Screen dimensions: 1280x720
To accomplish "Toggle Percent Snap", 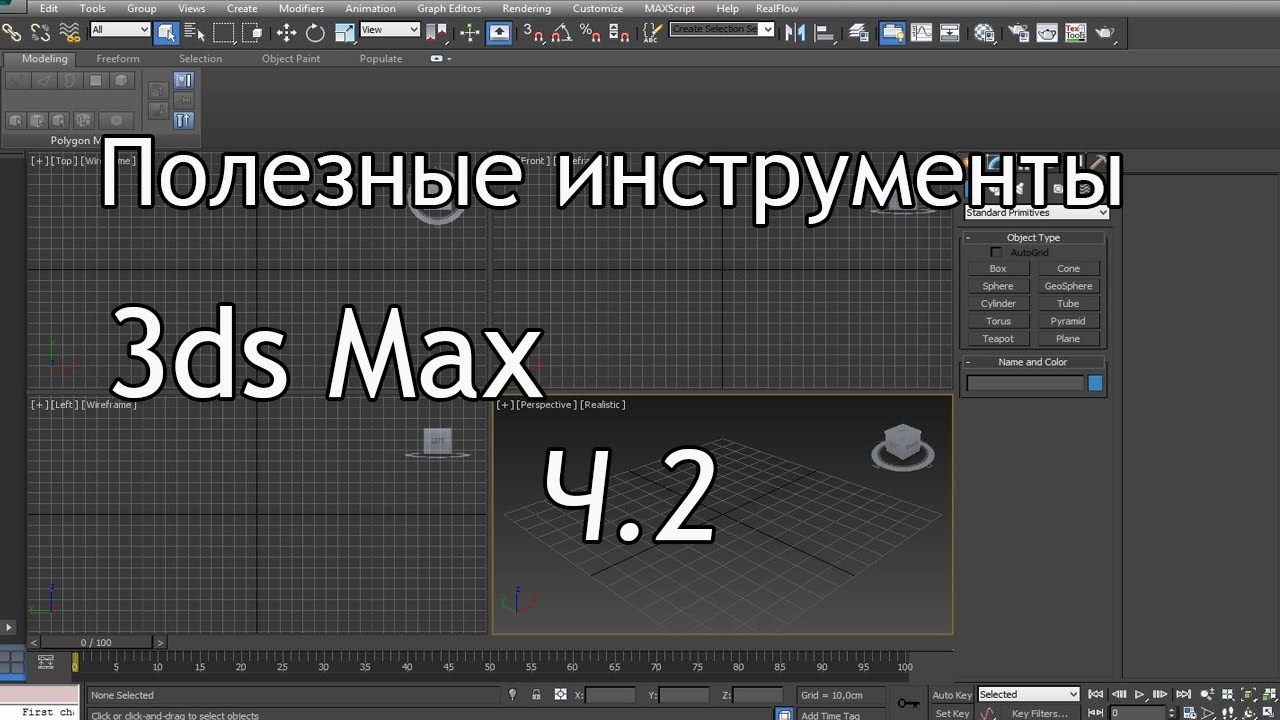I will (x=590, y=32).
